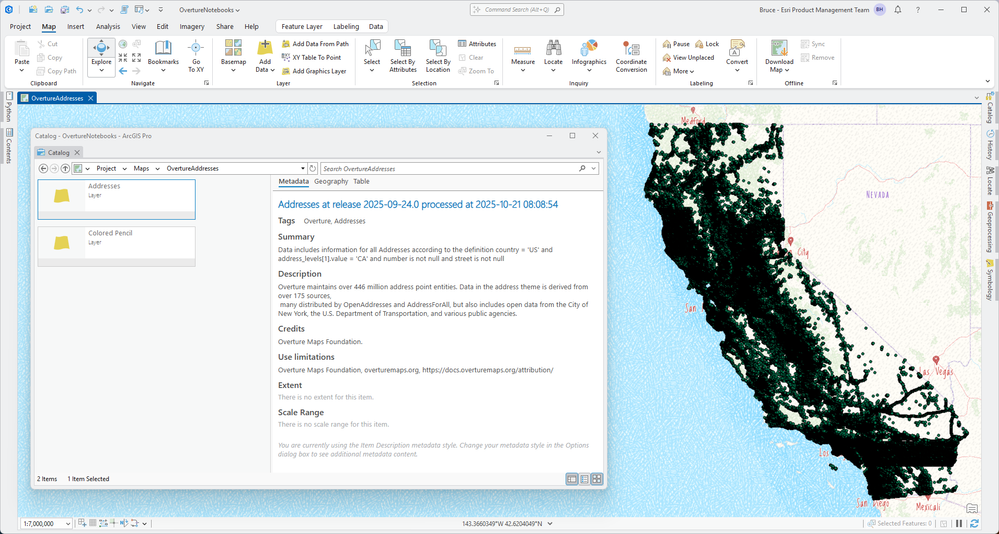Click the Convert labels icon

point(737,48)
